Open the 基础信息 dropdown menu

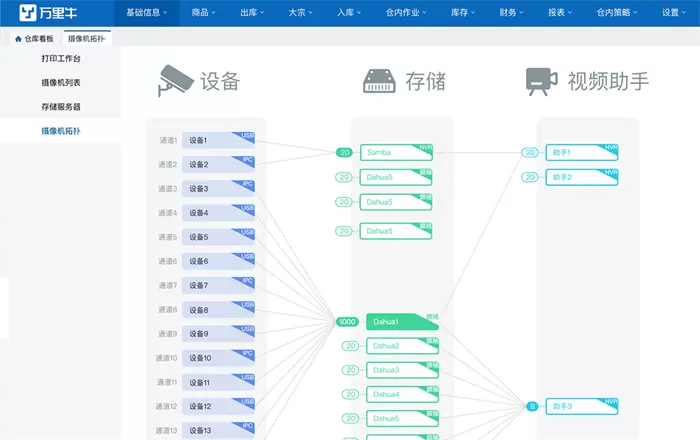tap(146, 13)
